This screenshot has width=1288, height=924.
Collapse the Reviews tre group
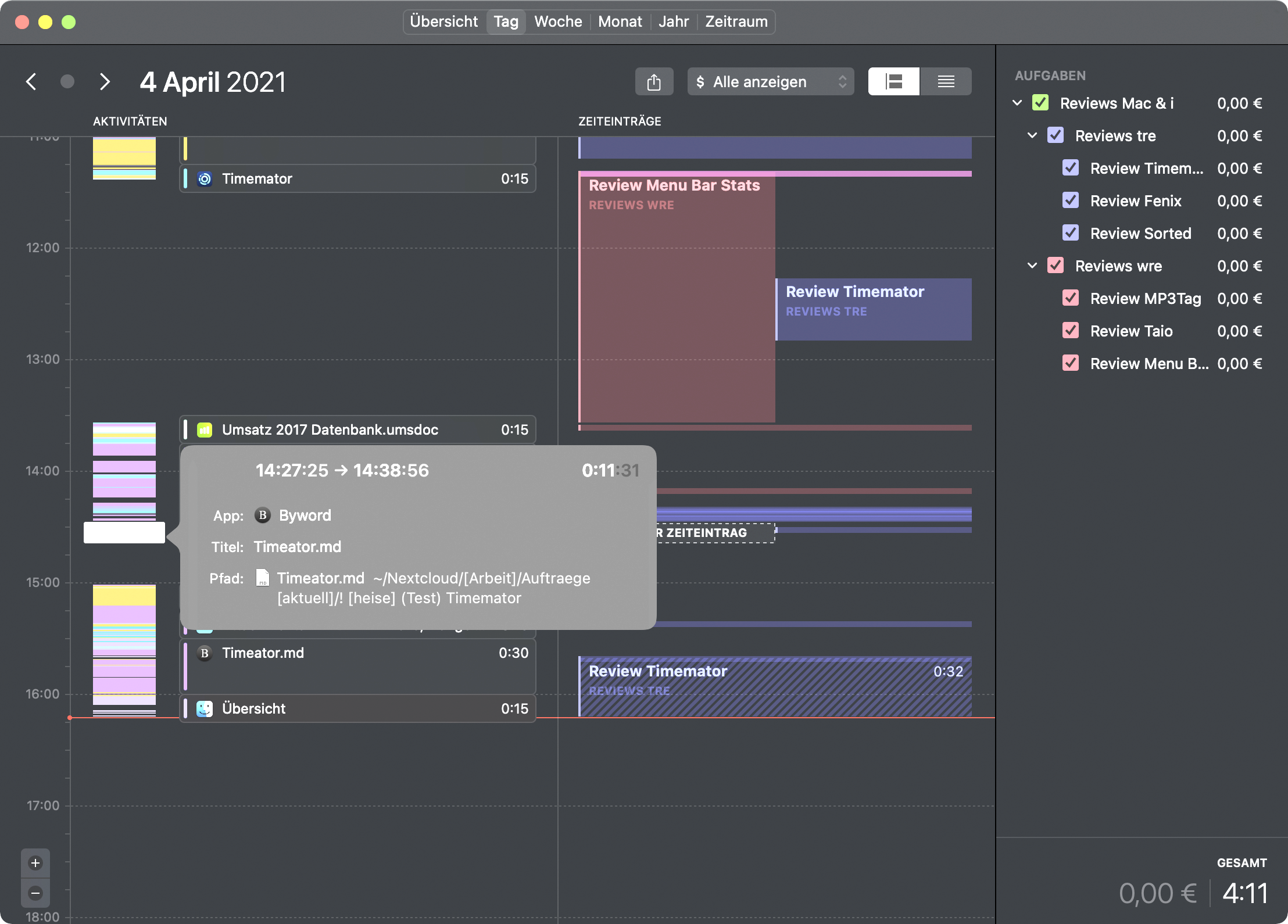pyautogui.click(x=1032, y=135)
